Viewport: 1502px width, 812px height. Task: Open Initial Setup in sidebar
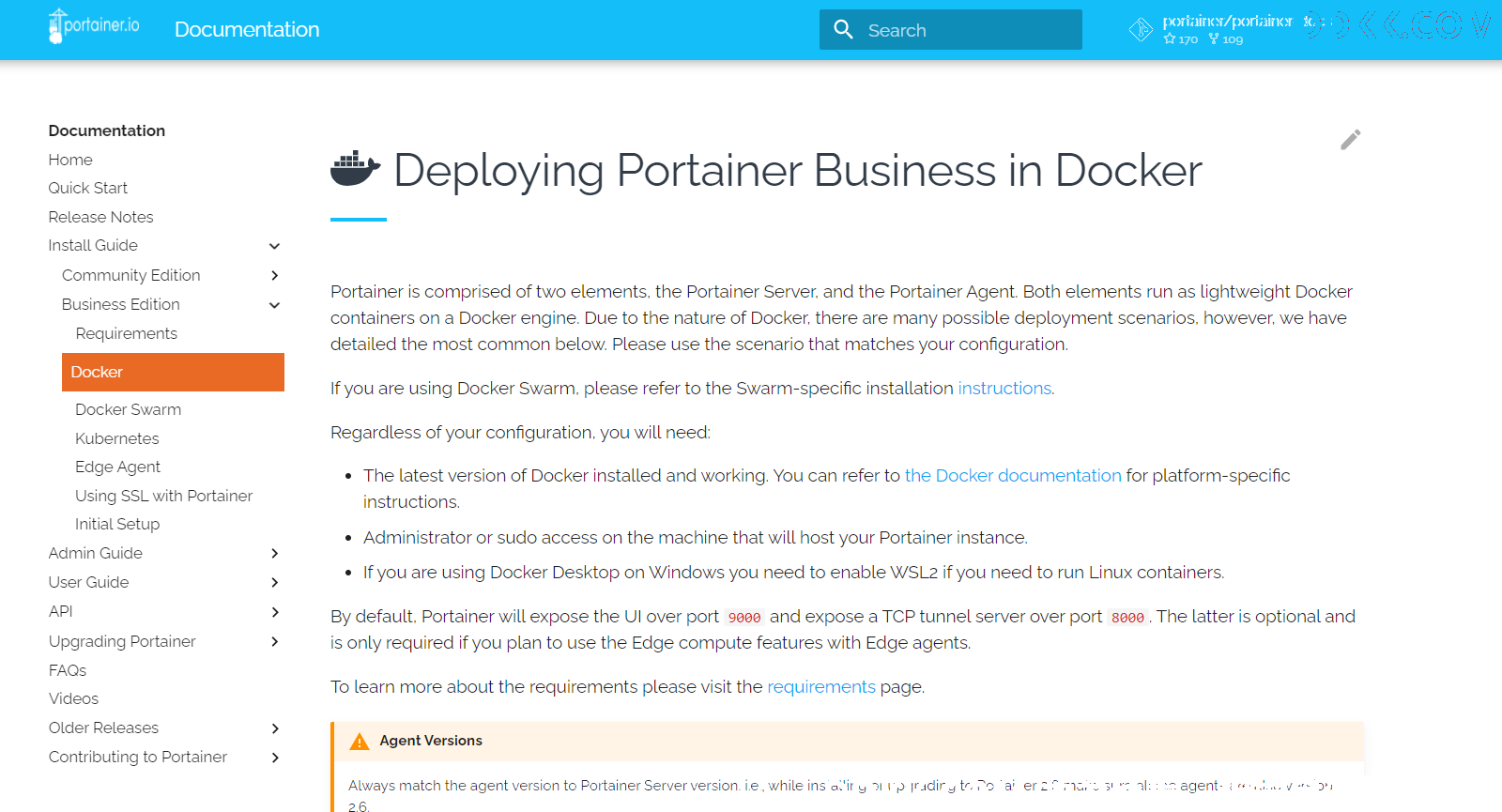point(117,524)
